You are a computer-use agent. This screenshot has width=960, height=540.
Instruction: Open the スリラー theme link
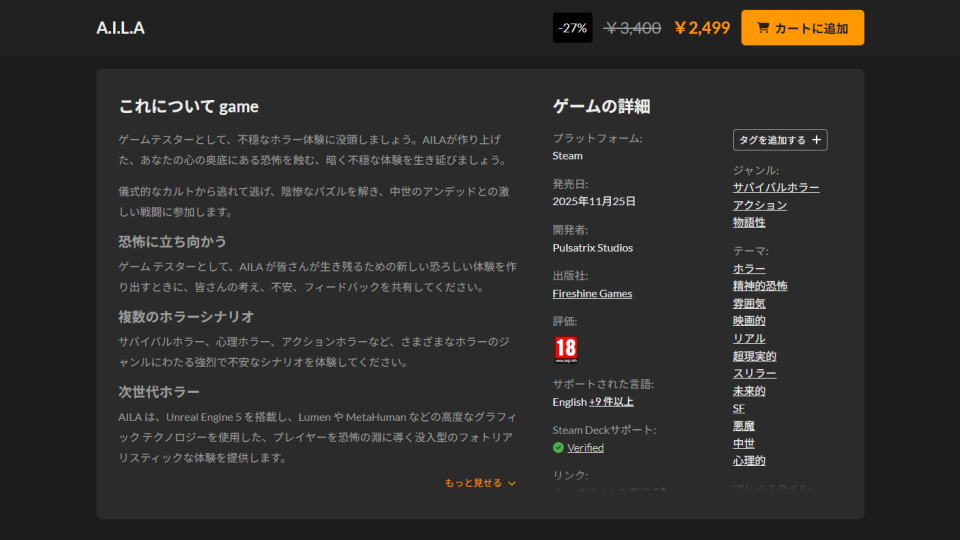pos(754,373)
